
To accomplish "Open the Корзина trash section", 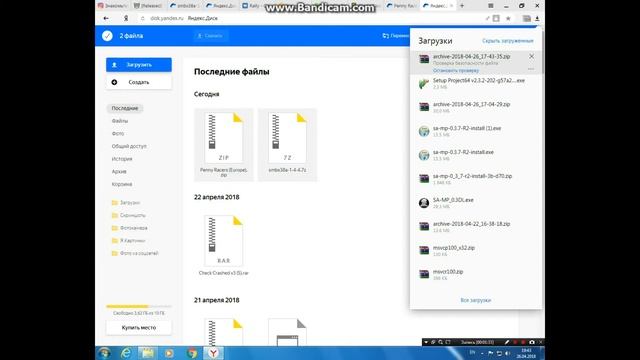I will [122, 184].
